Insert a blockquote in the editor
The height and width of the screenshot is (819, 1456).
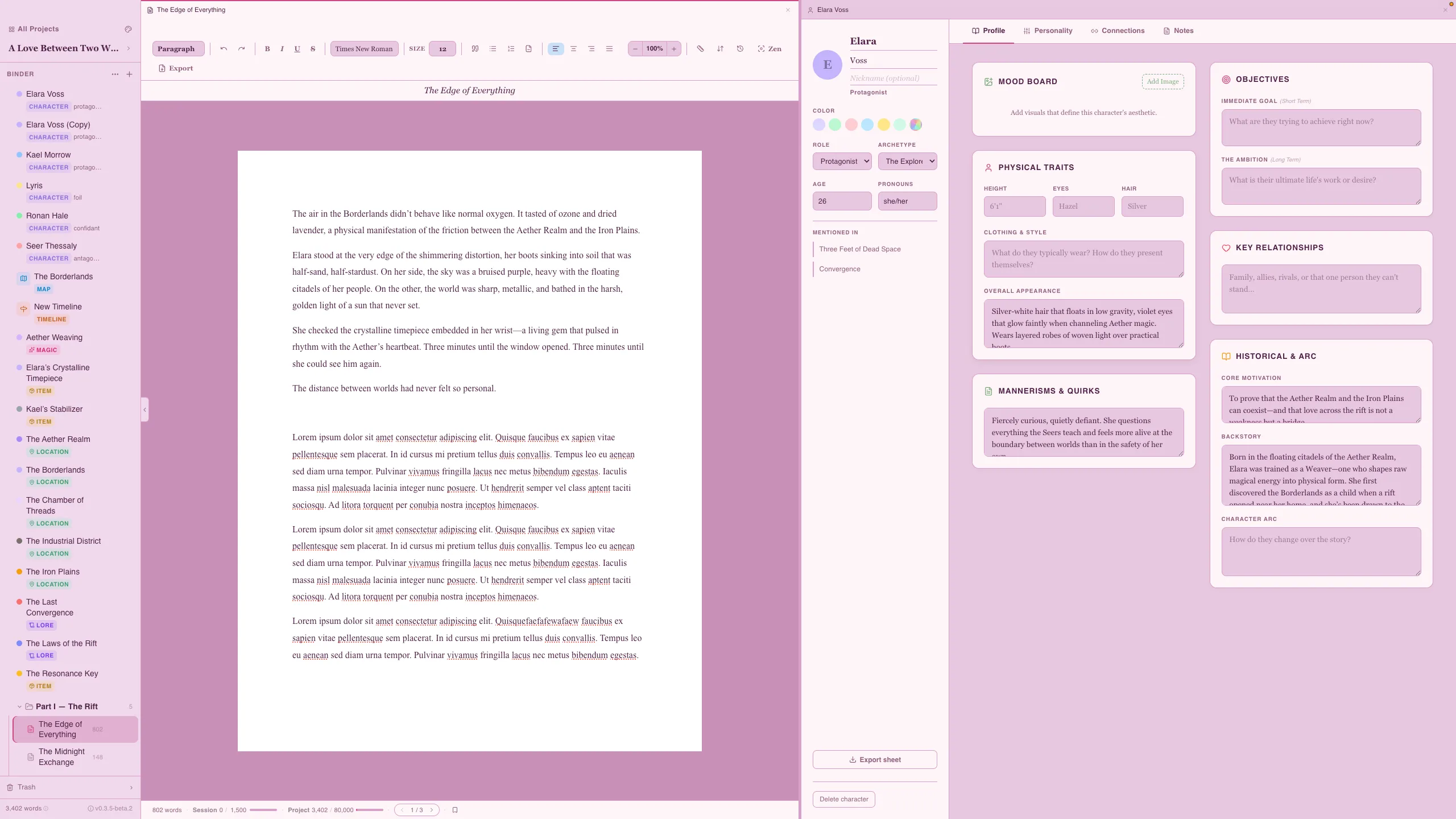coord(474,49)
